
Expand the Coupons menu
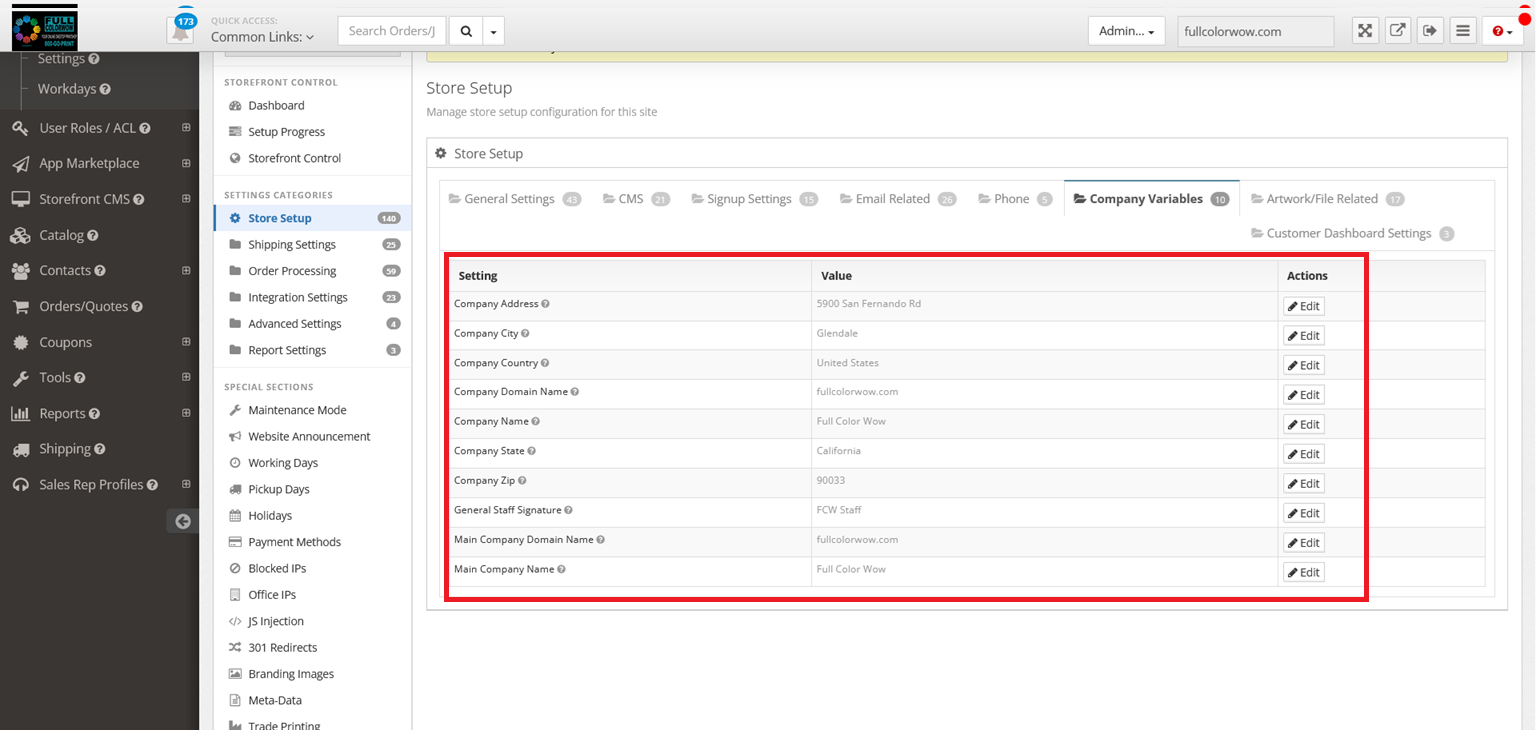click(186, 342)
